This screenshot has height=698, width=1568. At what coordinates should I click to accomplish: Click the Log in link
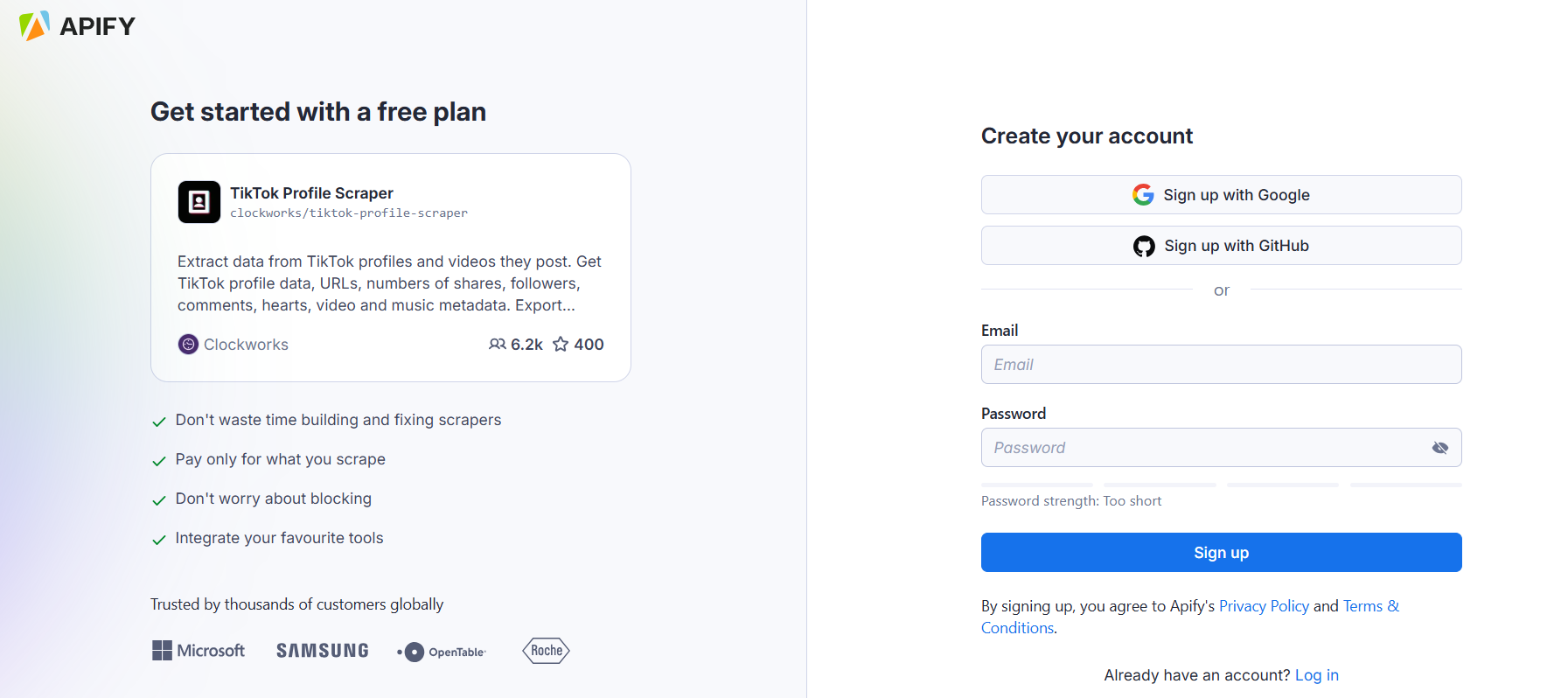(1316, 674)
